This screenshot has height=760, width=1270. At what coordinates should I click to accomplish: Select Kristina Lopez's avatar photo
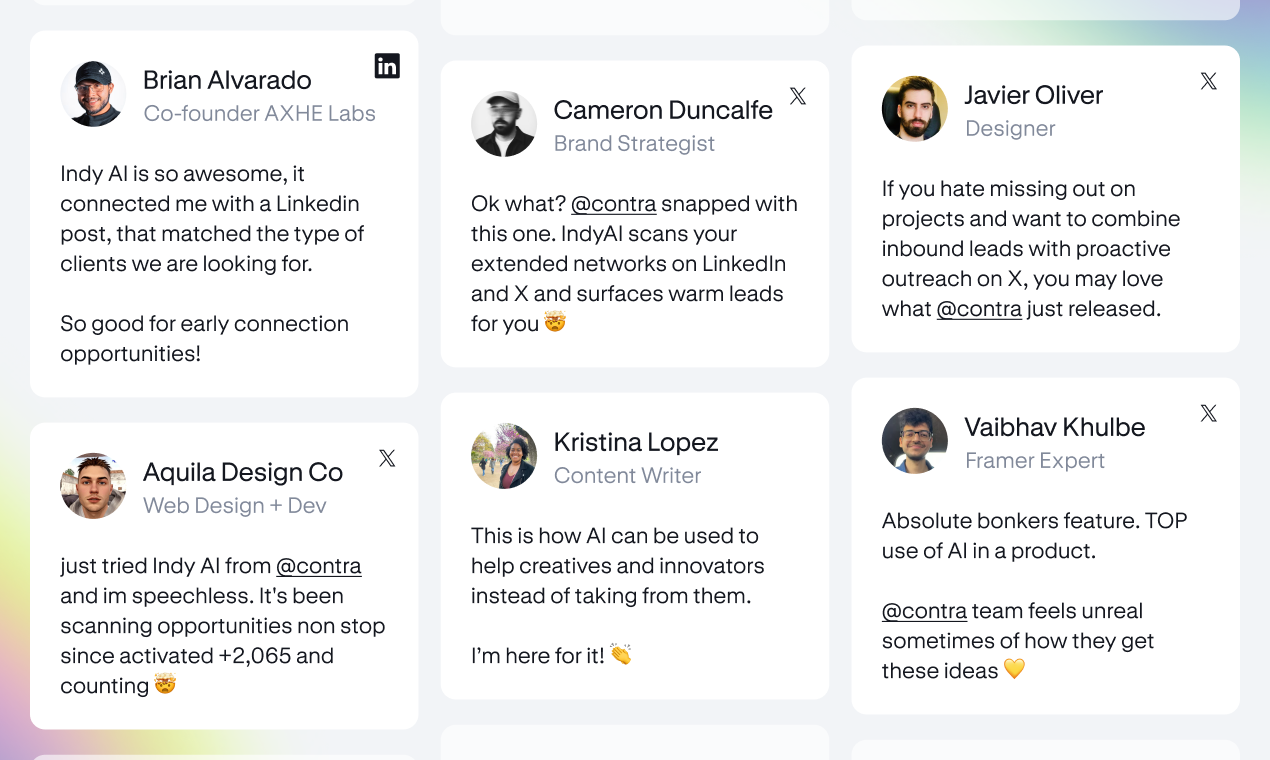point(504,456)
